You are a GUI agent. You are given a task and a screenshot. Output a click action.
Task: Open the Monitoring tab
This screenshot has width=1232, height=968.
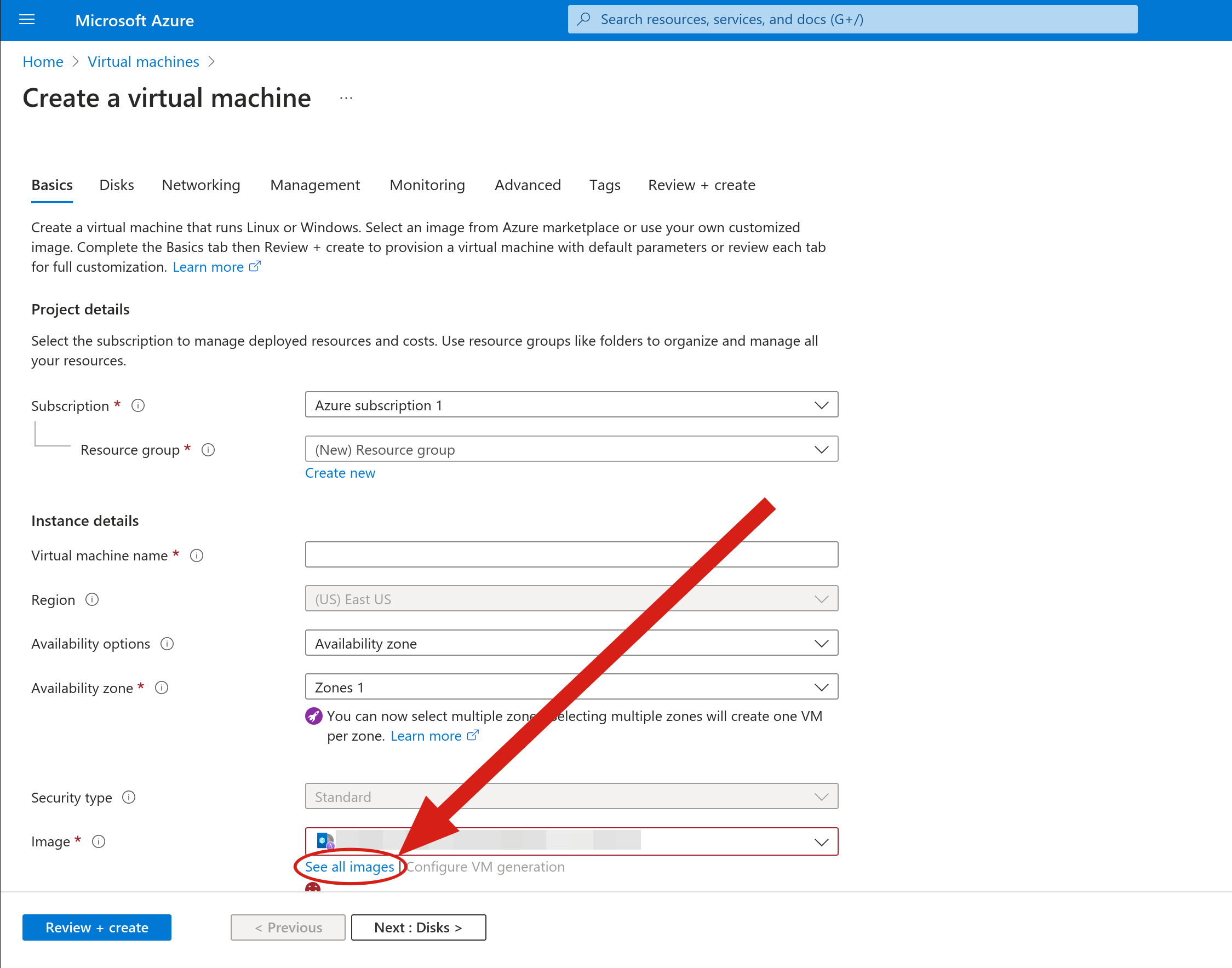pyautogui.click(x=427, y=185)
